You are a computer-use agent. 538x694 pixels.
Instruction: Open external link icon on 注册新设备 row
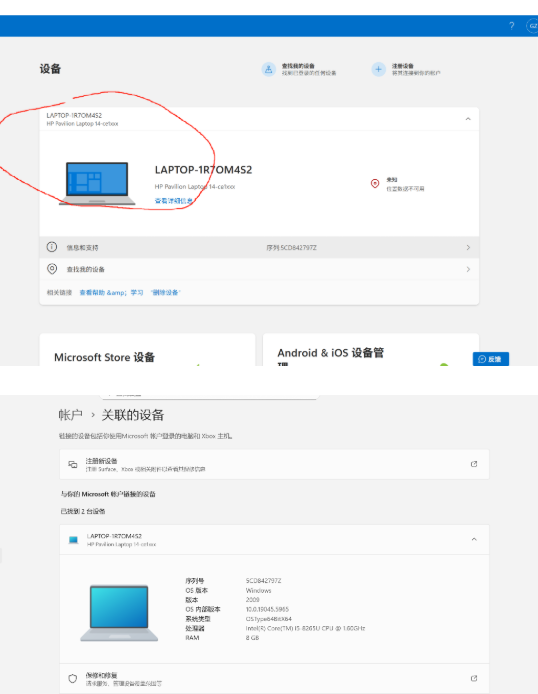click(474, 464)
